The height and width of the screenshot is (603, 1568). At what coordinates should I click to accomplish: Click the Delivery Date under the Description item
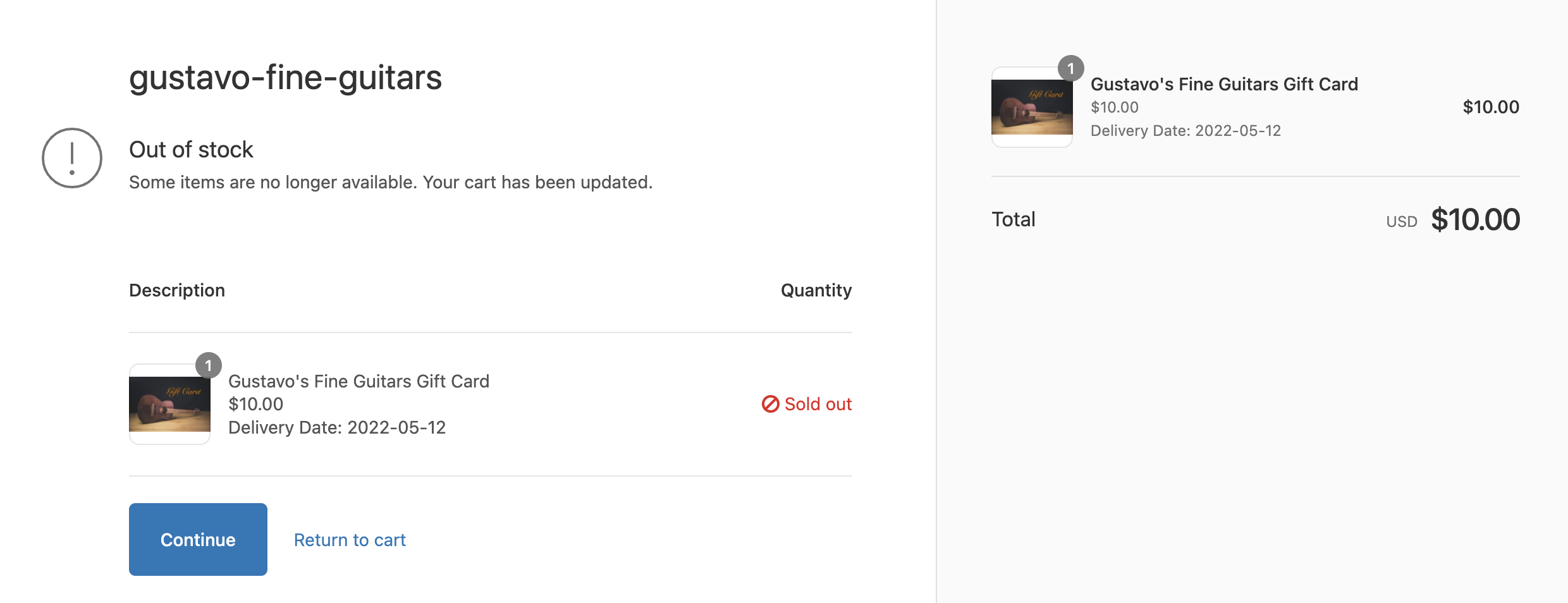337,427
